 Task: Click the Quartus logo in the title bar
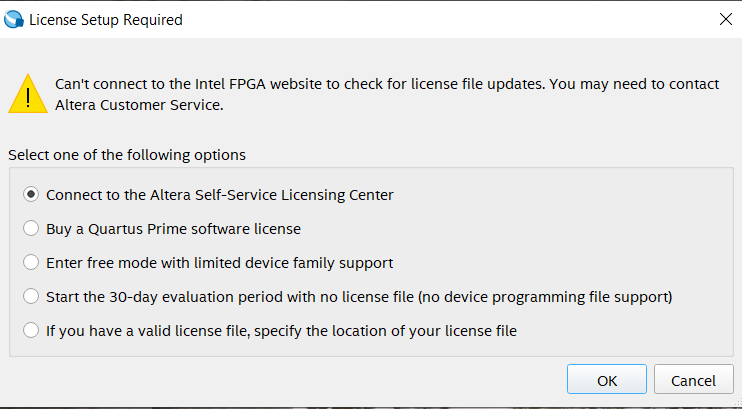tap(14, 19)
